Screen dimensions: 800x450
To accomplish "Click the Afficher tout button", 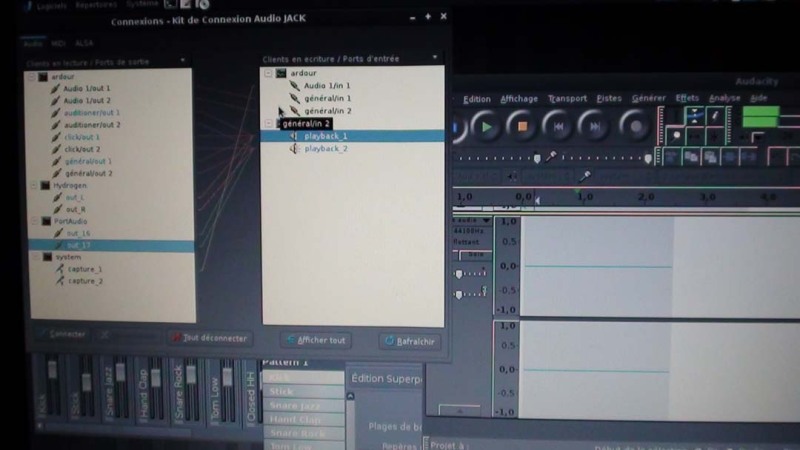I will click(x=316, y=340).
